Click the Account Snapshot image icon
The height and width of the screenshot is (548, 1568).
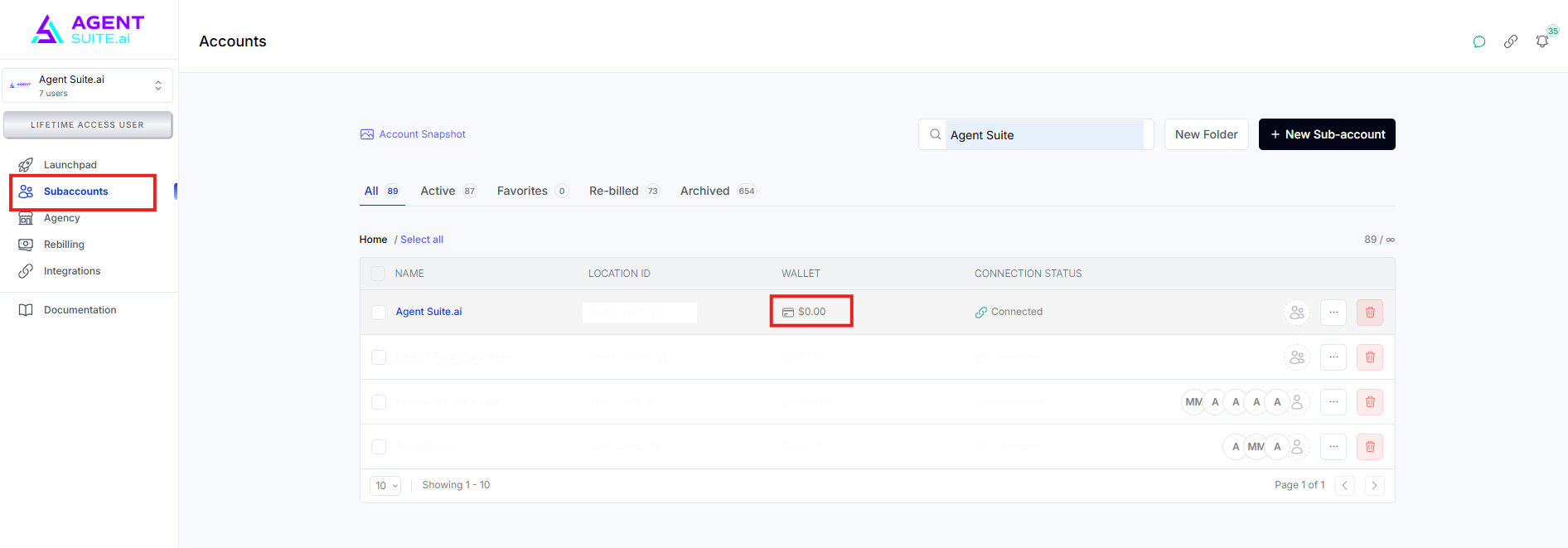click(x=367, y=134)
